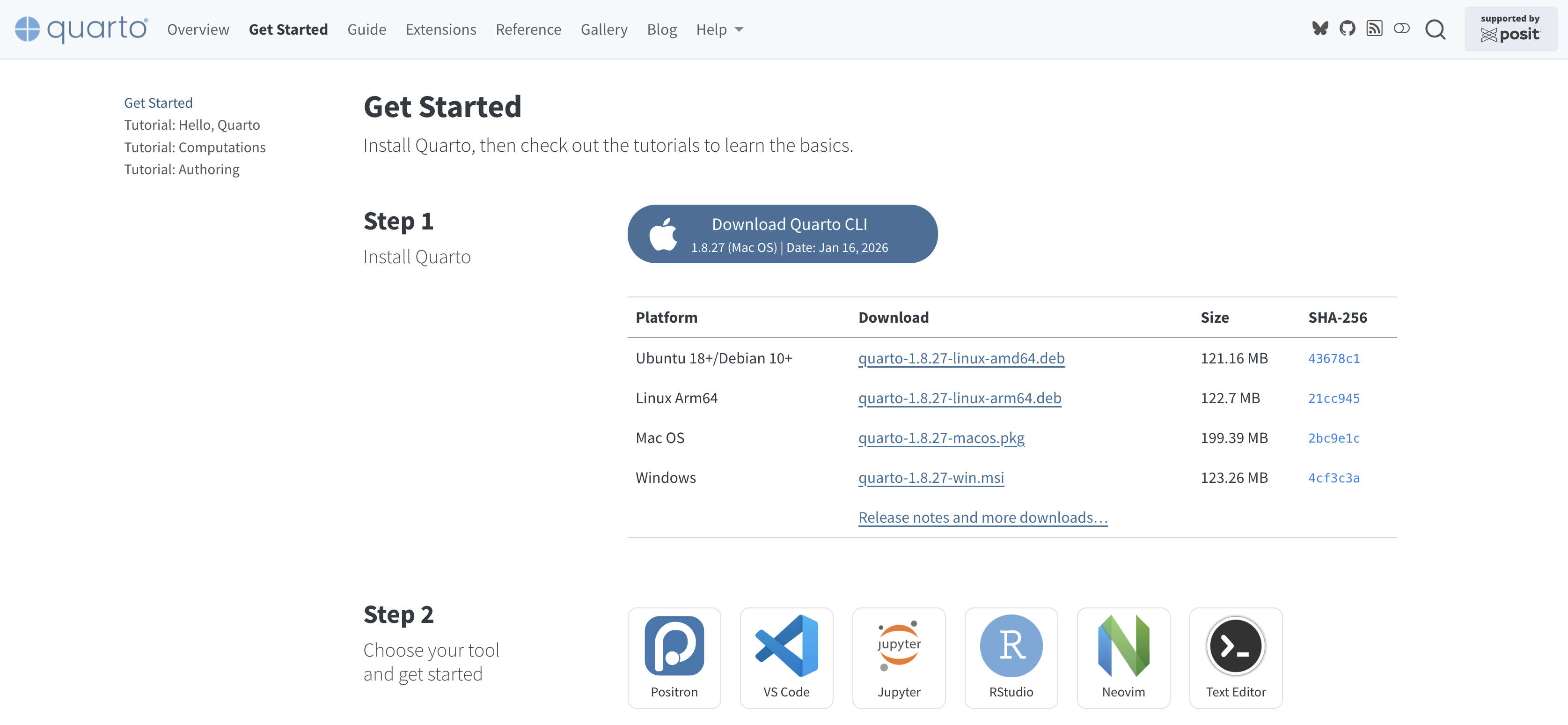Screen dimensions: 1568x725
Task: Download quarto-1.8.27-macos.pkg link
Action: [x=941, y=437]
